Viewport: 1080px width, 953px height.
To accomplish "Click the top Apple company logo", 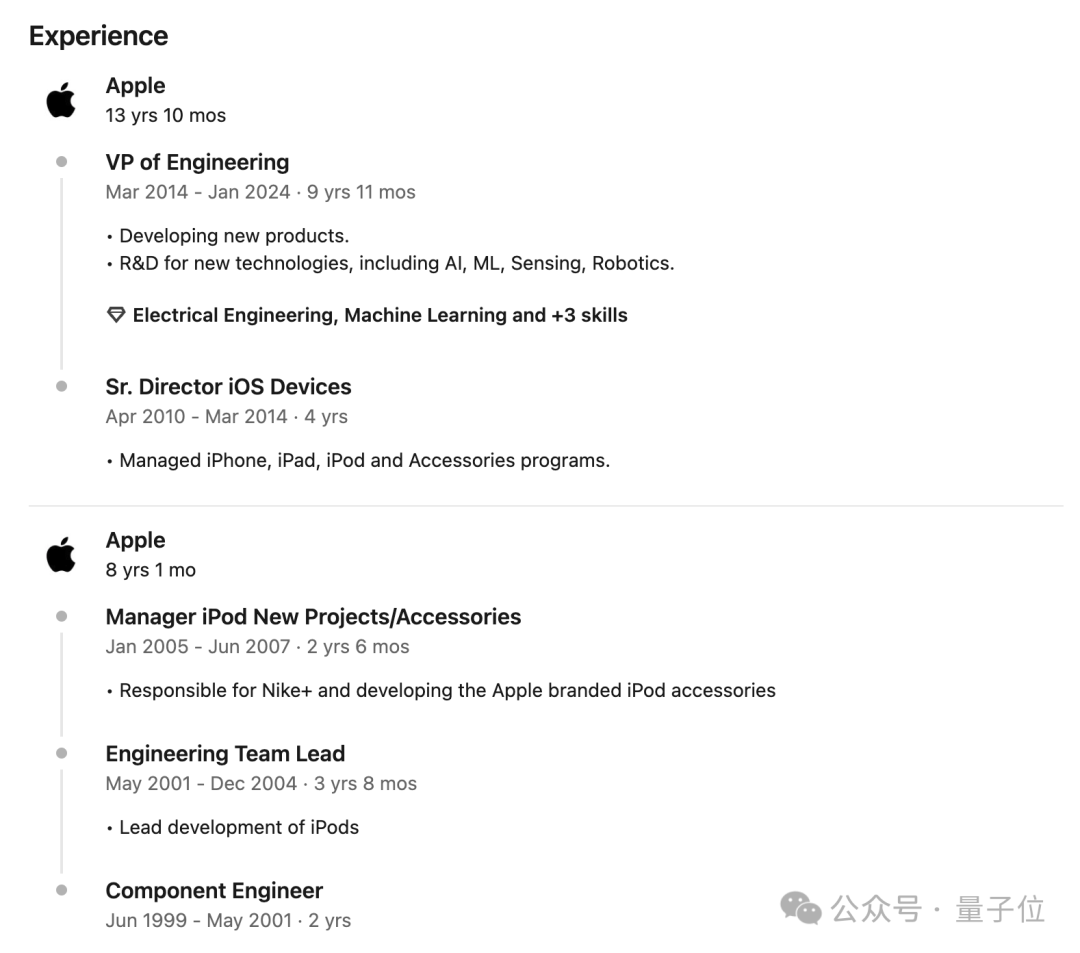I will coord(61,100).
